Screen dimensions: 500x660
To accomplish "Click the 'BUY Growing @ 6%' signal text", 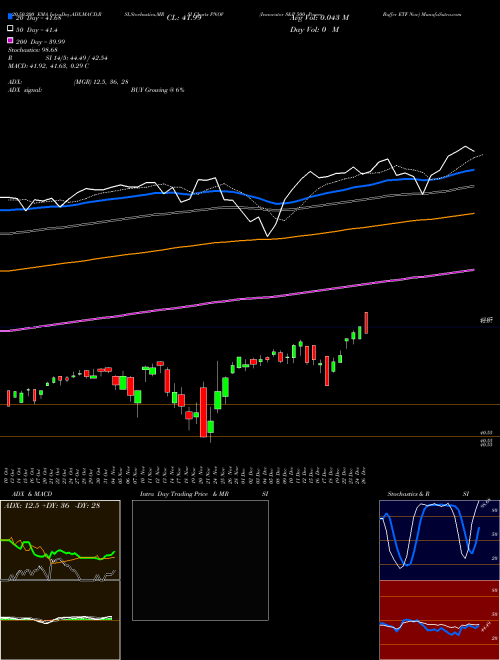I will click(x=157, y=90).
